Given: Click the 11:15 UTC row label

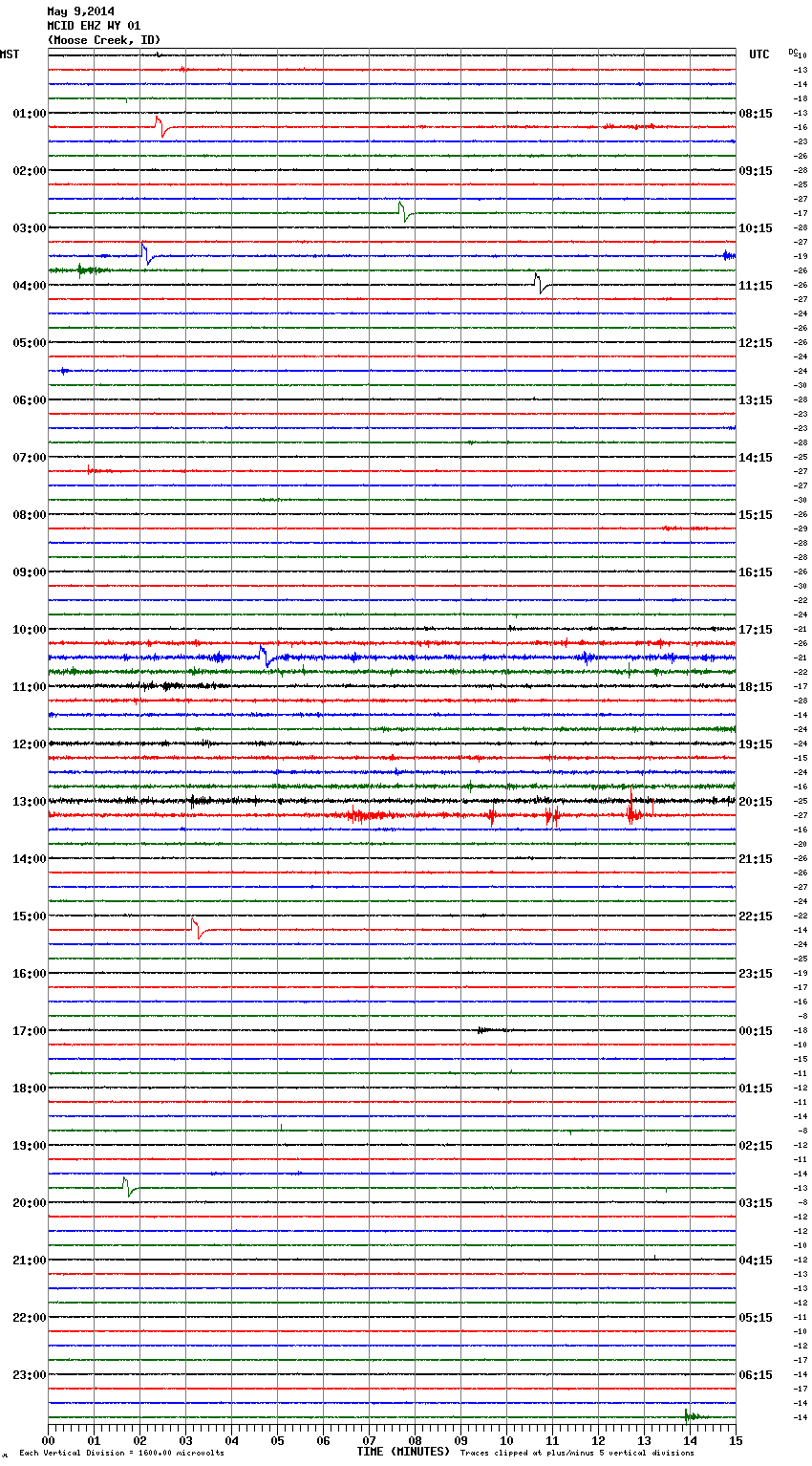Looking at the screenshot, I should (756, 285).
